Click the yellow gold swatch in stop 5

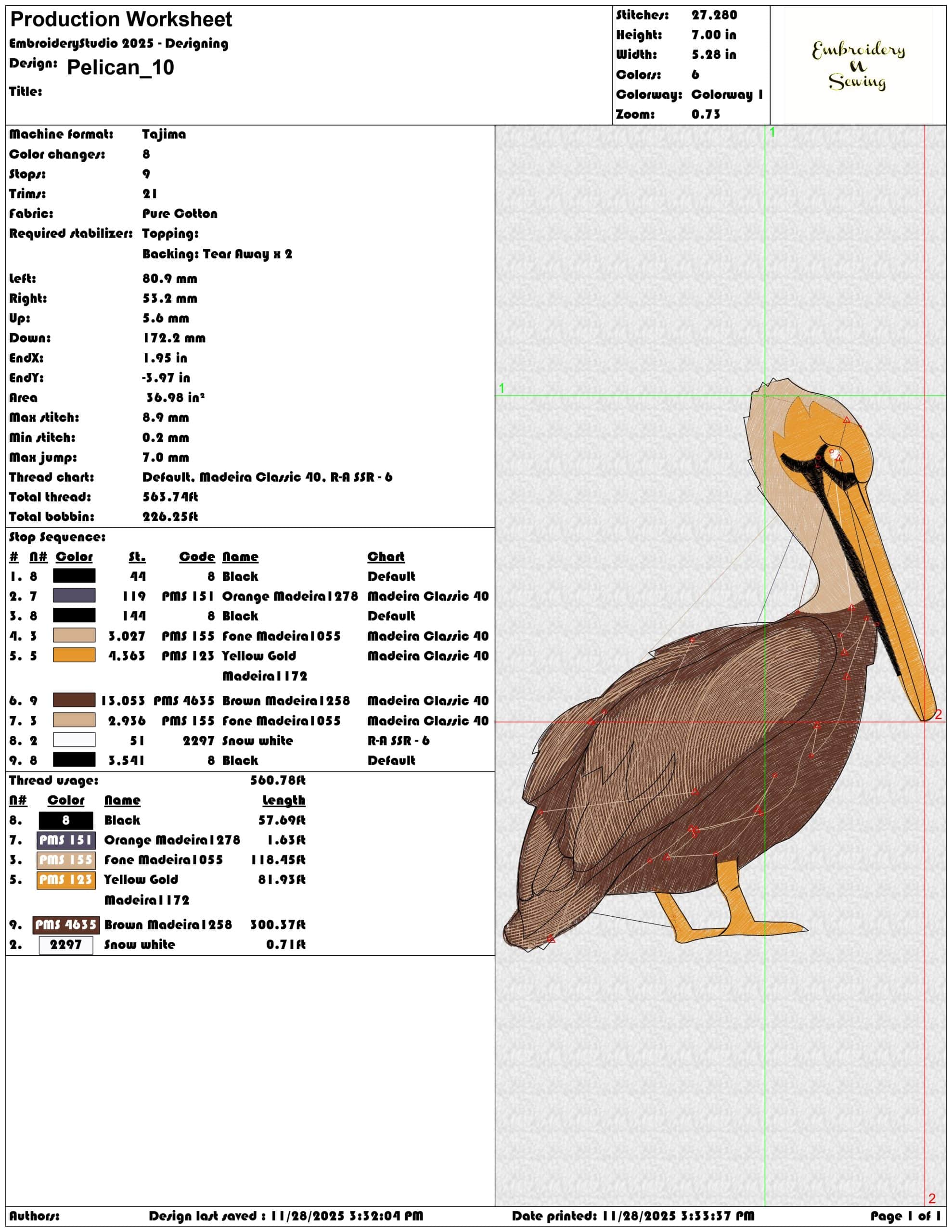[x=74, y=655]
